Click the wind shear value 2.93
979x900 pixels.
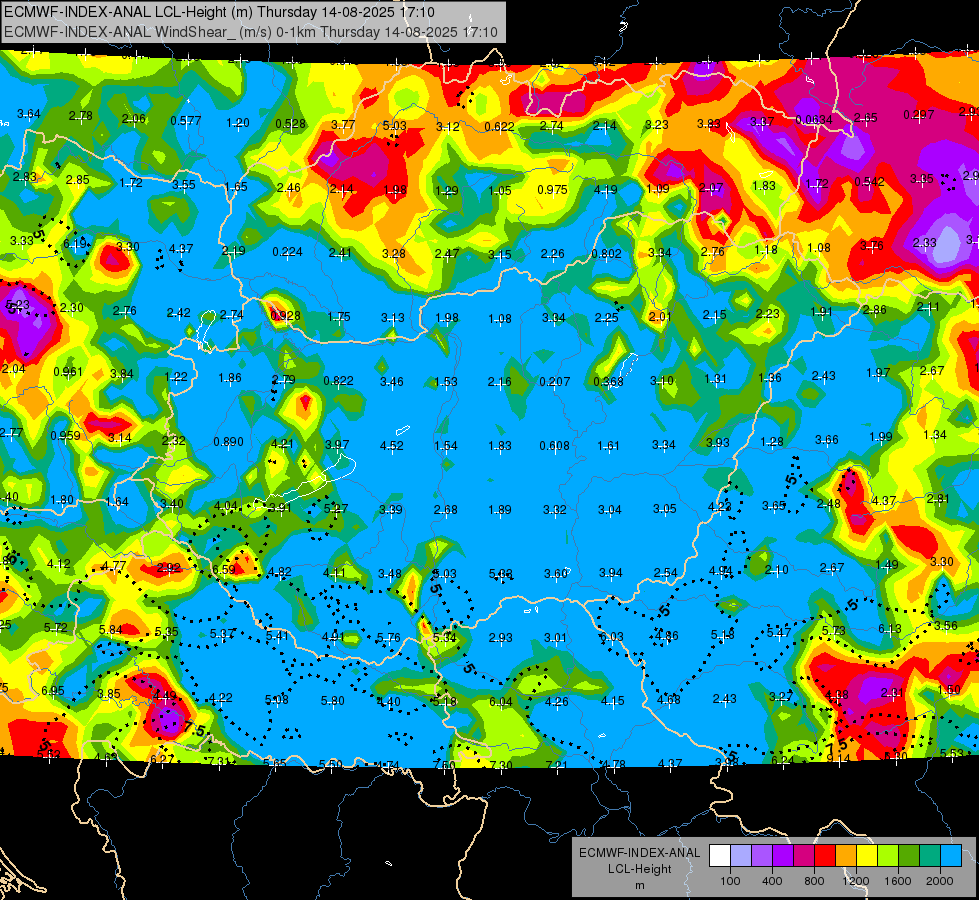(x=500, y=637)
